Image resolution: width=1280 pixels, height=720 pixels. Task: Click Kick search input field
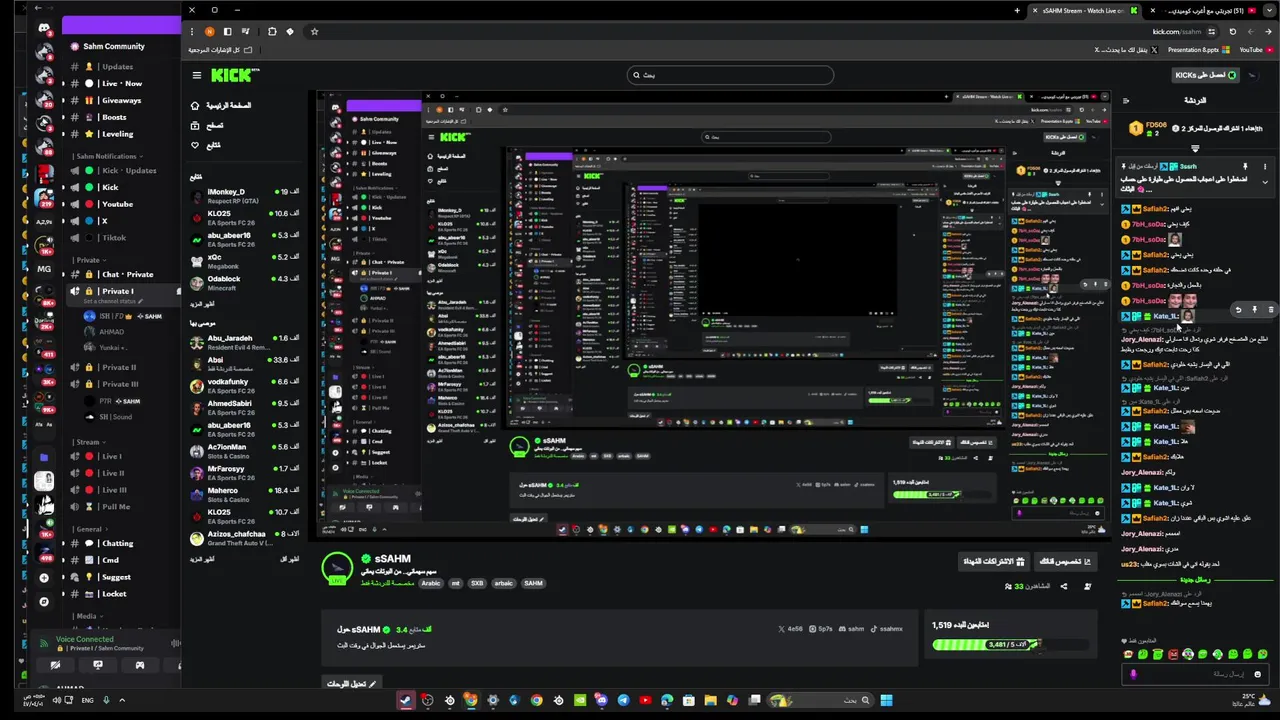730,75
